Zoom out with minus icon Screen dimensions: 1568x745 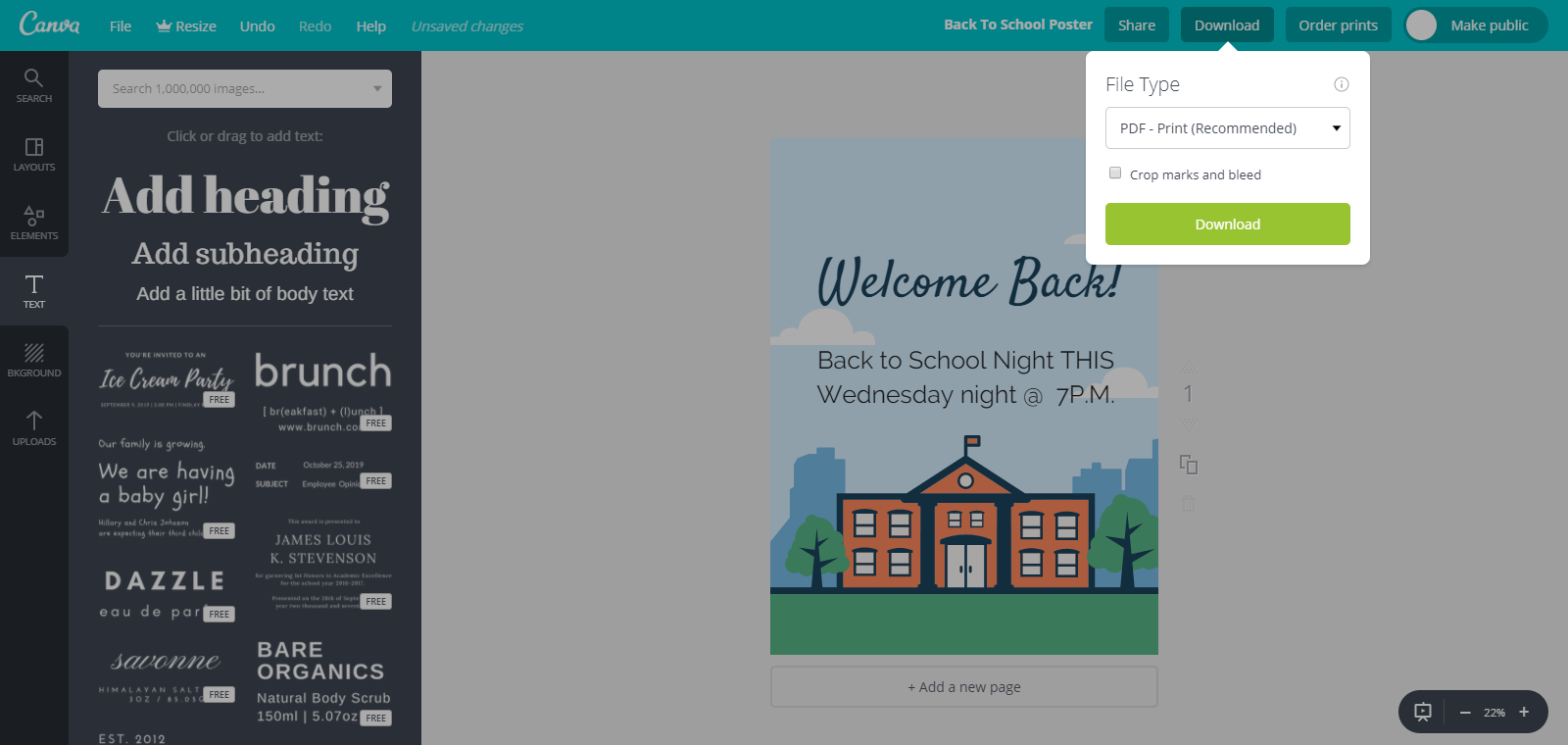1465,713
